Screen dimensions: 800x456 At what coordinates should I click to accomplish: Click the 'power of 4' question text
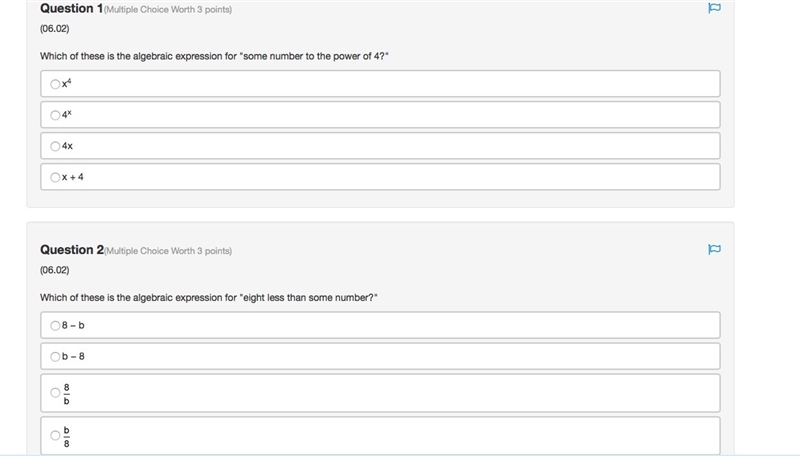pos(214,56)
